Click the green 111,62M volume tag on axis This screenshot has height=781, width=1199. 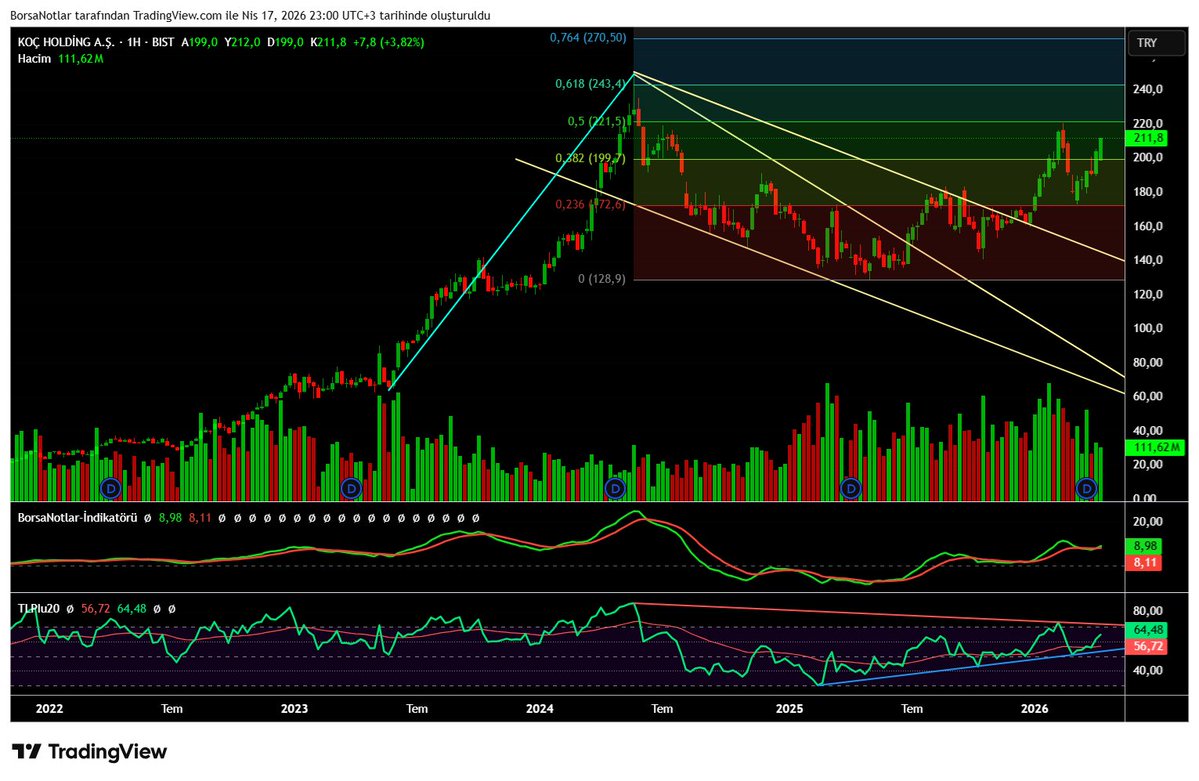pos(1155,447)
